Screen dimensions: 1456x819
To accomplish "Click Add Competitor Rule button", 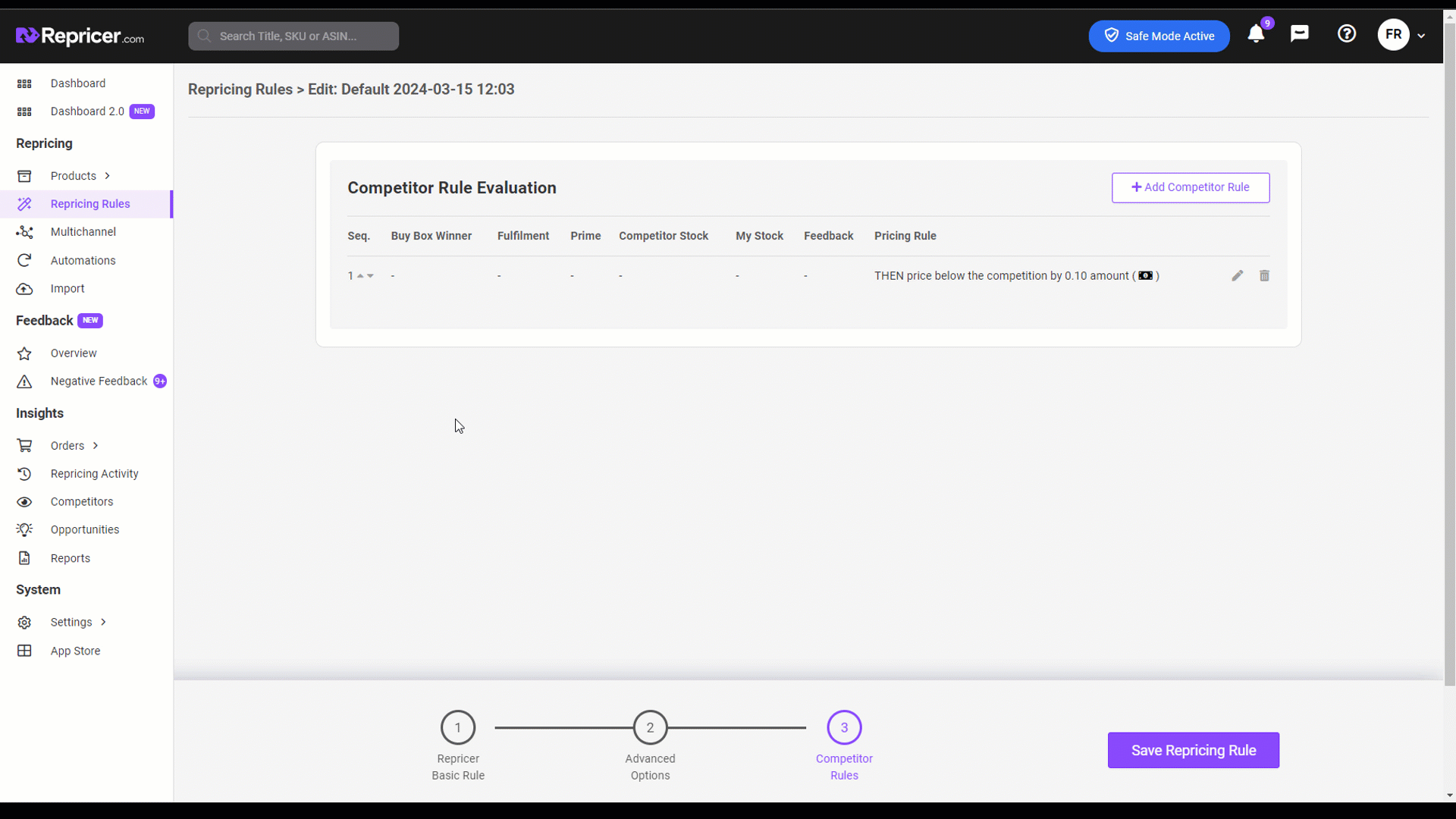I will coord(1191,187).
